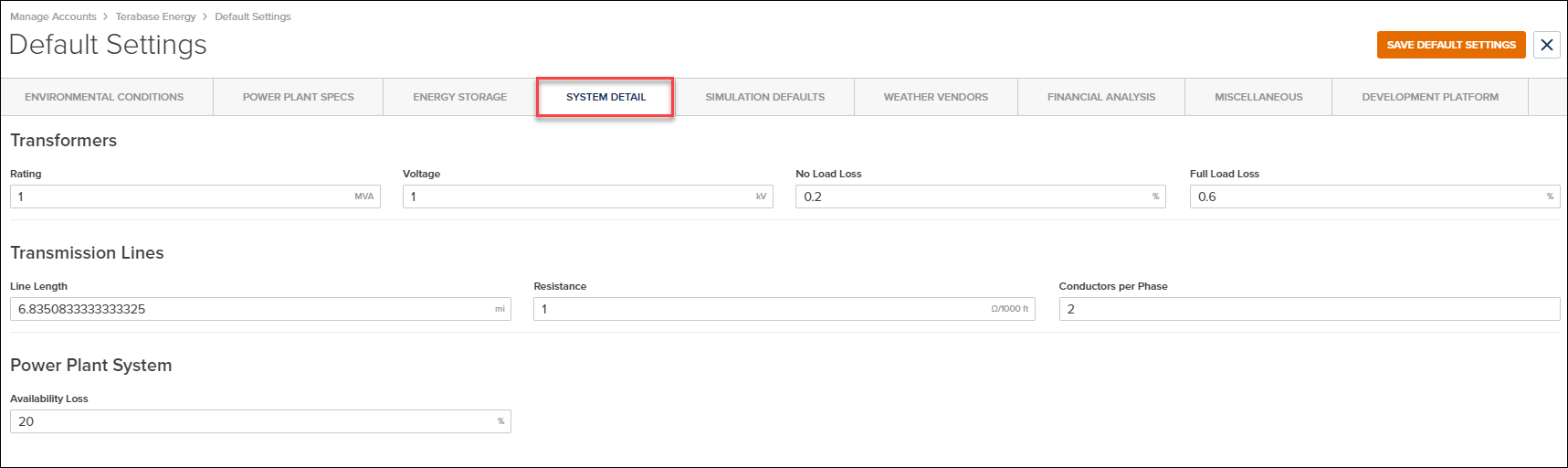Select the System Detail tab

(605, 97)
